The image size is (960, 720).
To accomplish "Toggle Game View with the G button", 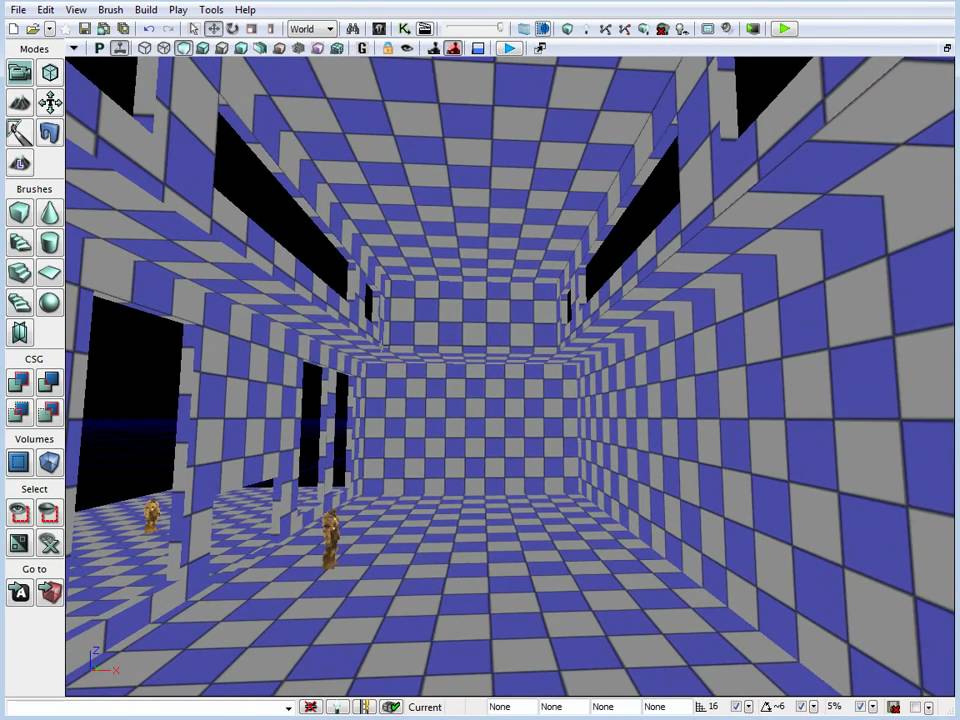I will coord(362,48).
